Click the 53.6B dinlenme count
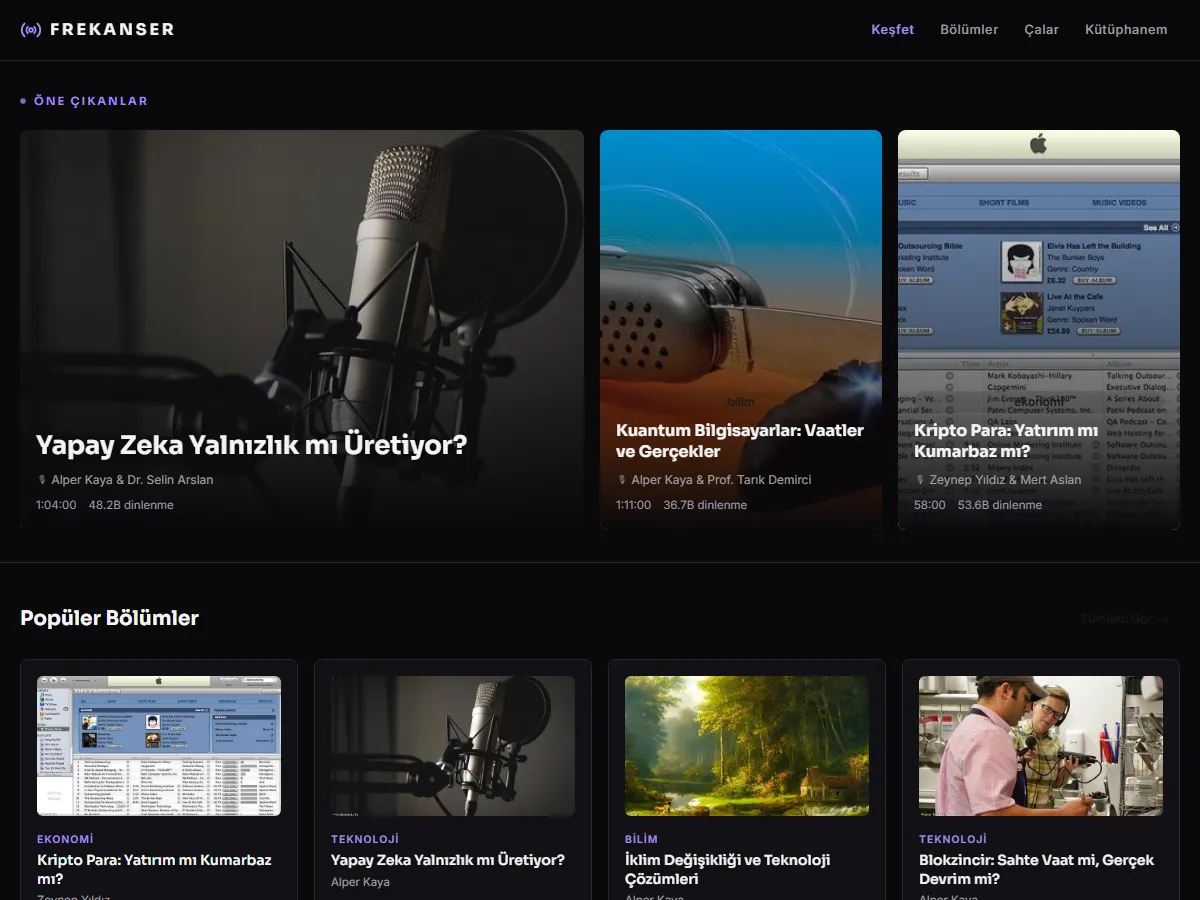This screenshot has height=900, width=1200. tap(1000, 505)
